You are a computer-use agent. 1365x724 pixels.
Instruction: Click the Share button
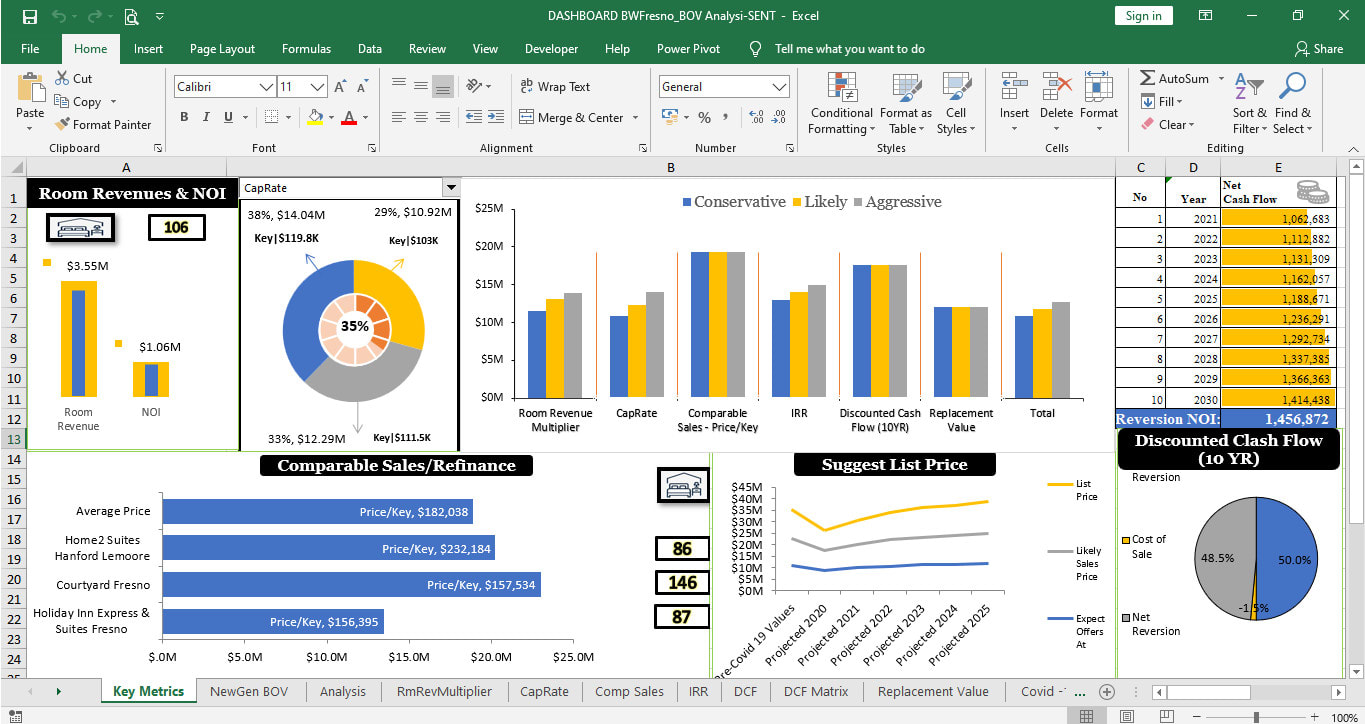tap(1318, 49)
